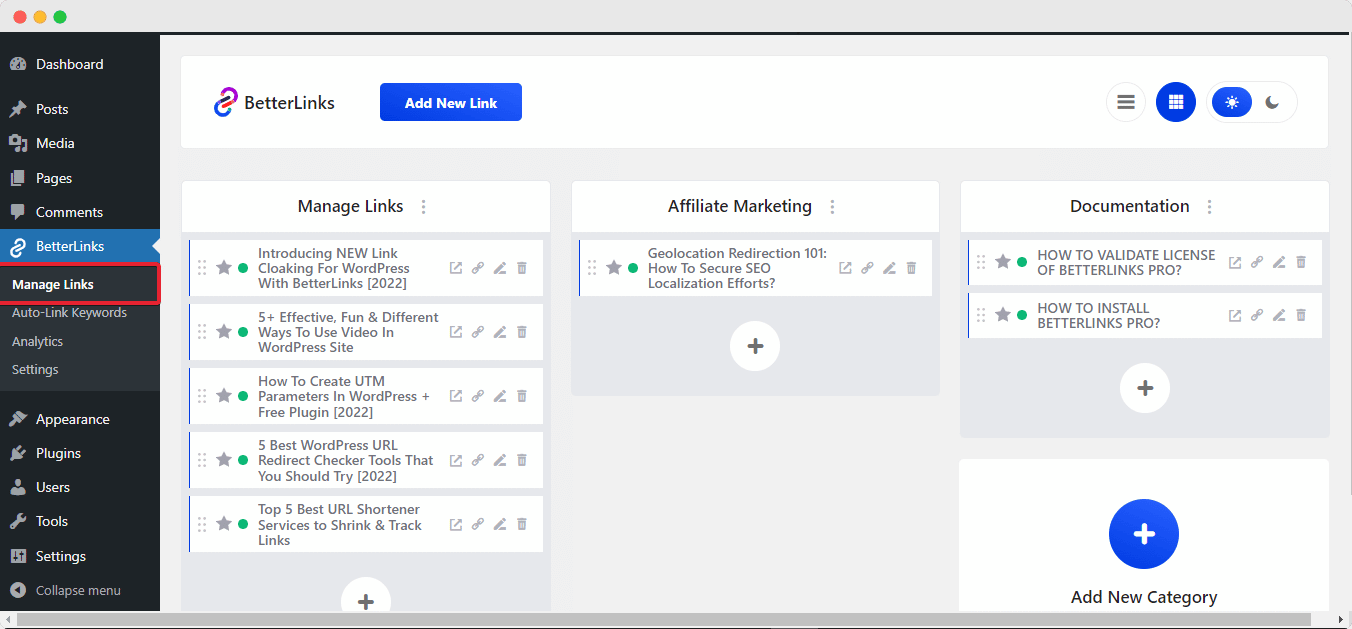This screenshot has width=1352, height=629.
Task: Click the green status dot of HOW TO VALIDATE LICENSE
Action: click(1022, 262)
